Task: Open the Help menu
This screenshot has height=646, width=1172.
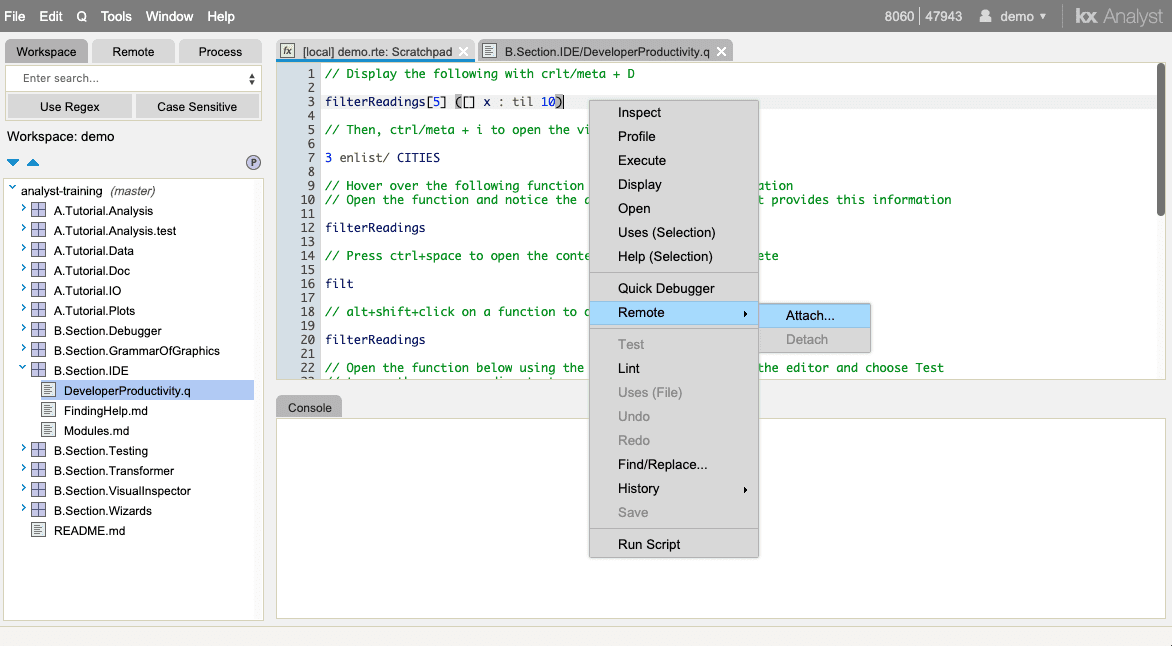Action: tap(220, 16)
